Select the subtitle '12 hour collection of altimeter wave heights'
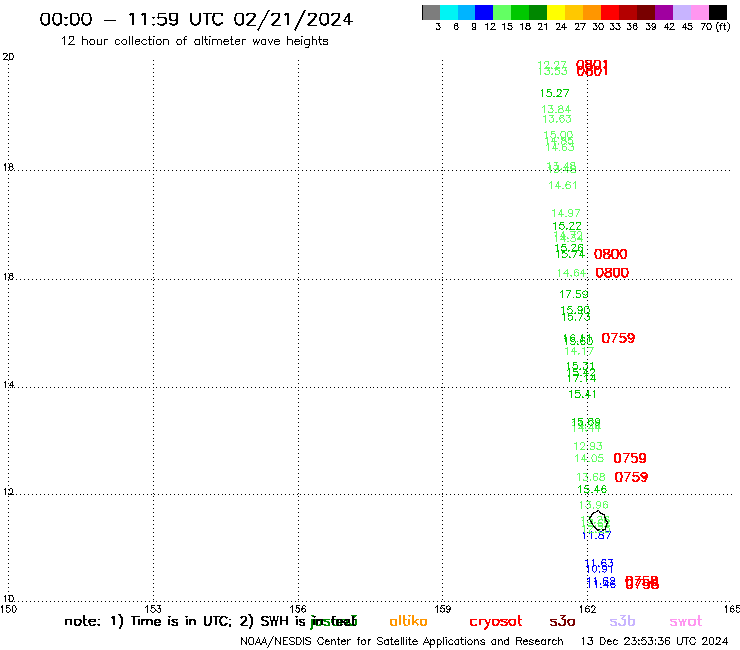 point(194,41)
